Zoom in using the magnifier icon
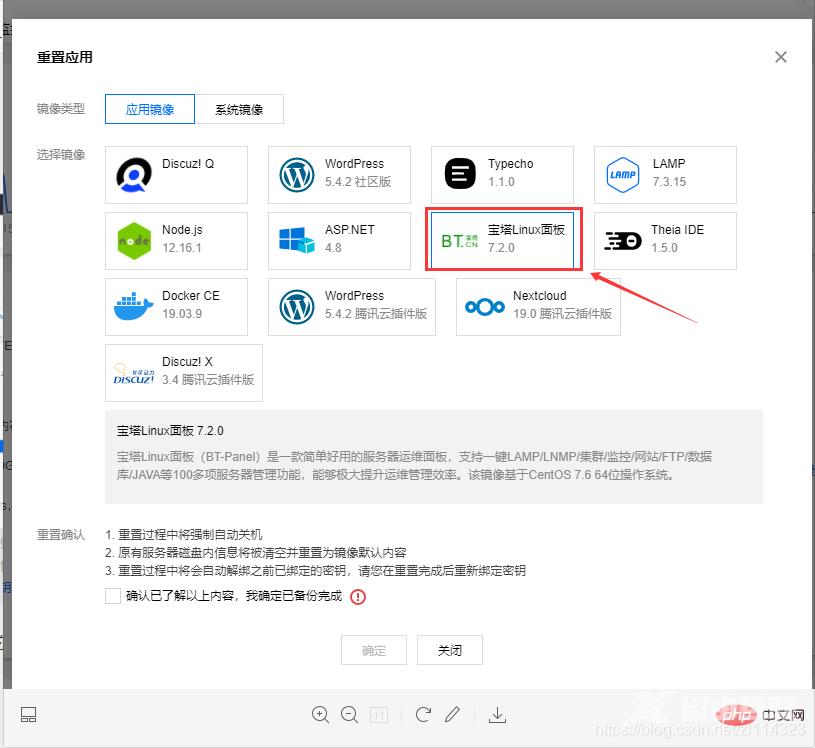 coord(321,714)
